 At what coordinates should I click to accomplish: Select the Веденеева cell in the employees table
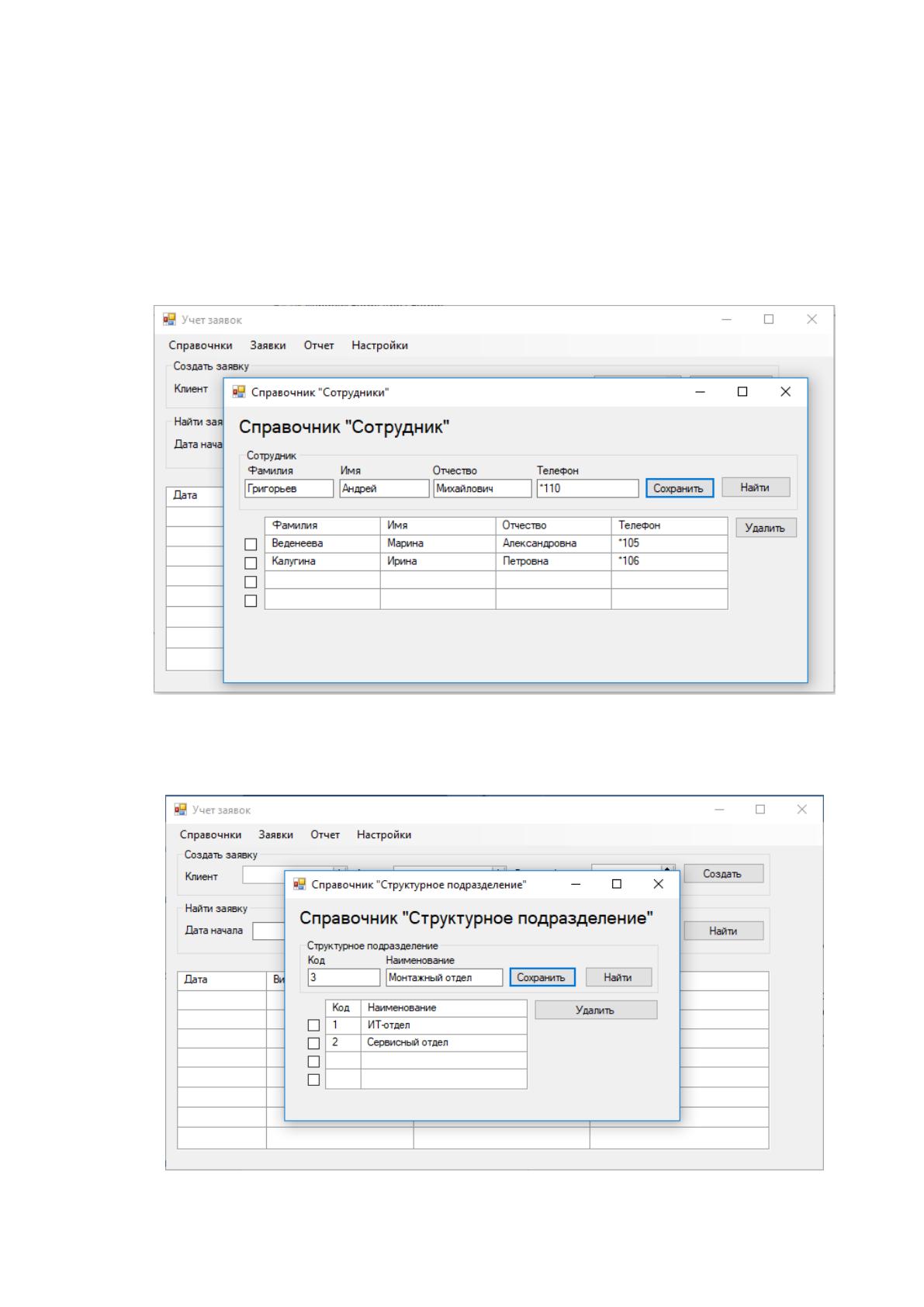click(x=323, y=544)
